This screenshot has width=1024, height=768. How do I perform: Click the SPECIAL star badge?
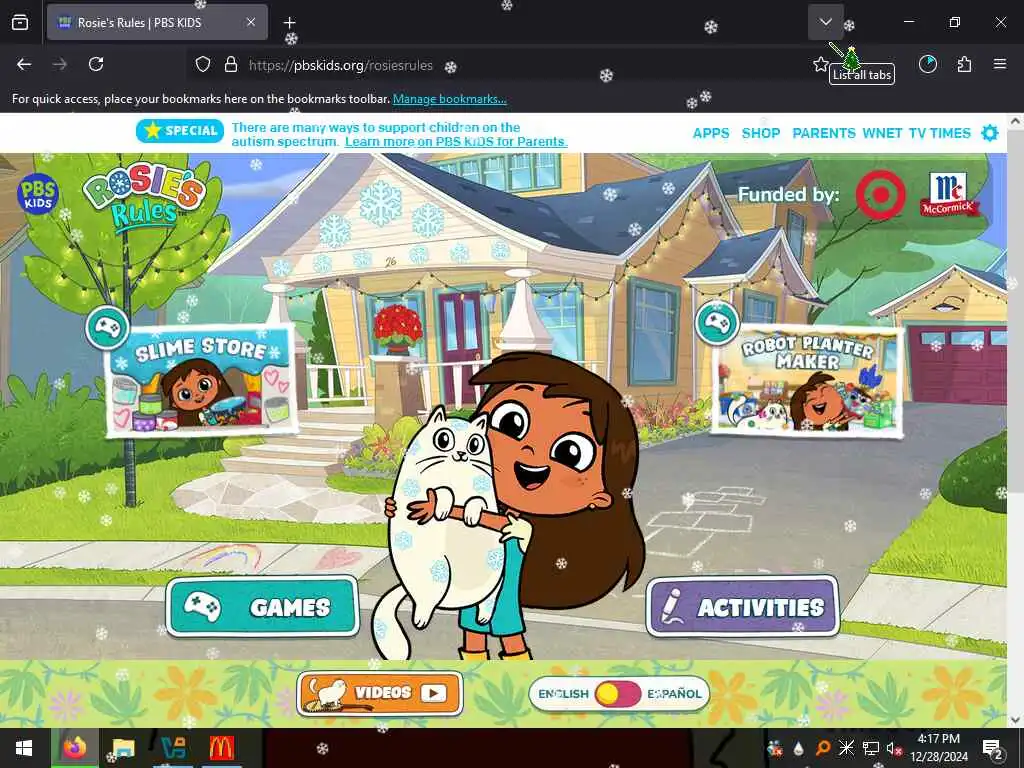[180, 131]
